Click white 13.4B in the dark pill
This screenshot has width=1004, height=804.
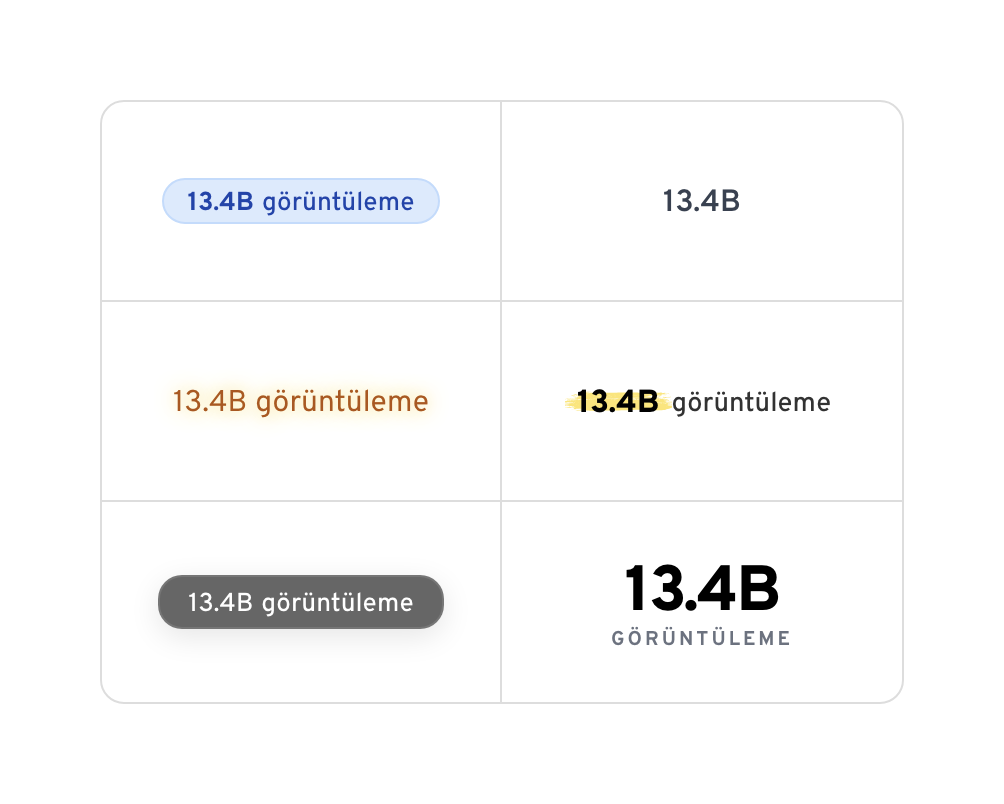coord(220,602)
